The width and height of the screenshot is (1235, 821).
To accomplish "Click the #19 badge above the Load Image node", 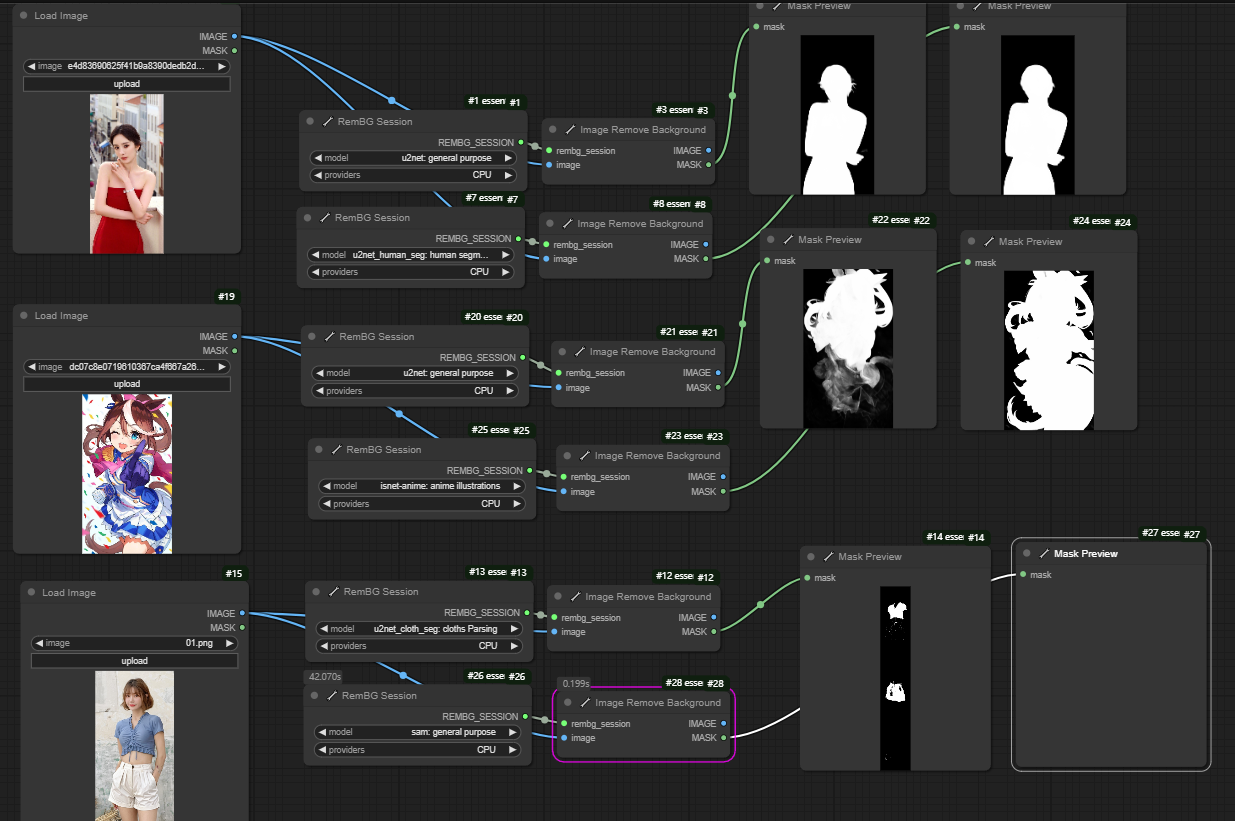I will click(x=226, y=297).
